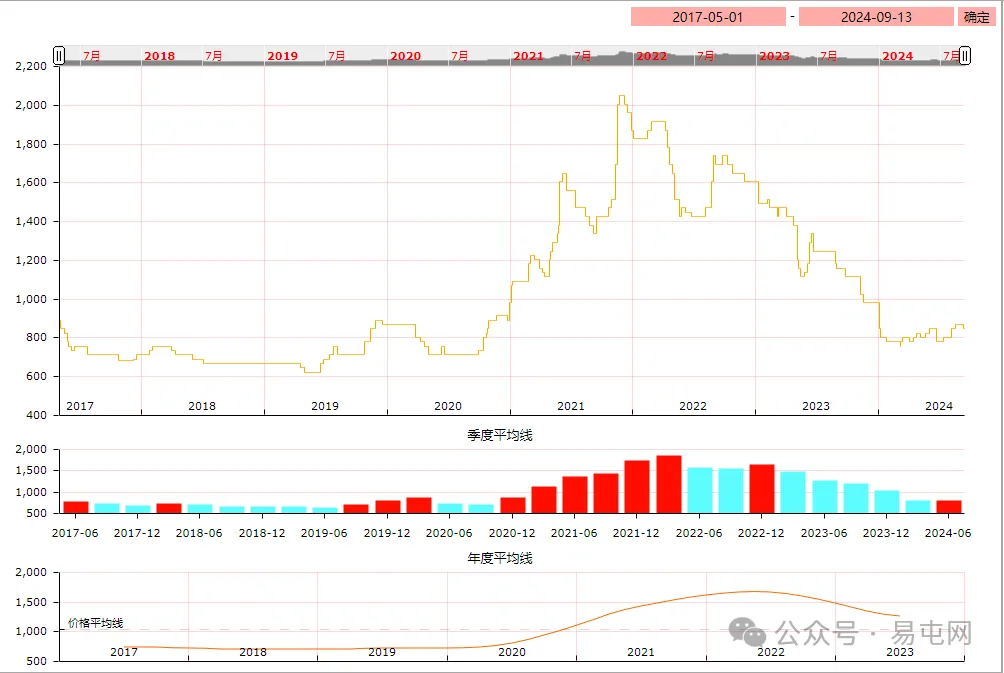
Task: Click red 2019 marker in range selector
Action: [x=282, y=56]
